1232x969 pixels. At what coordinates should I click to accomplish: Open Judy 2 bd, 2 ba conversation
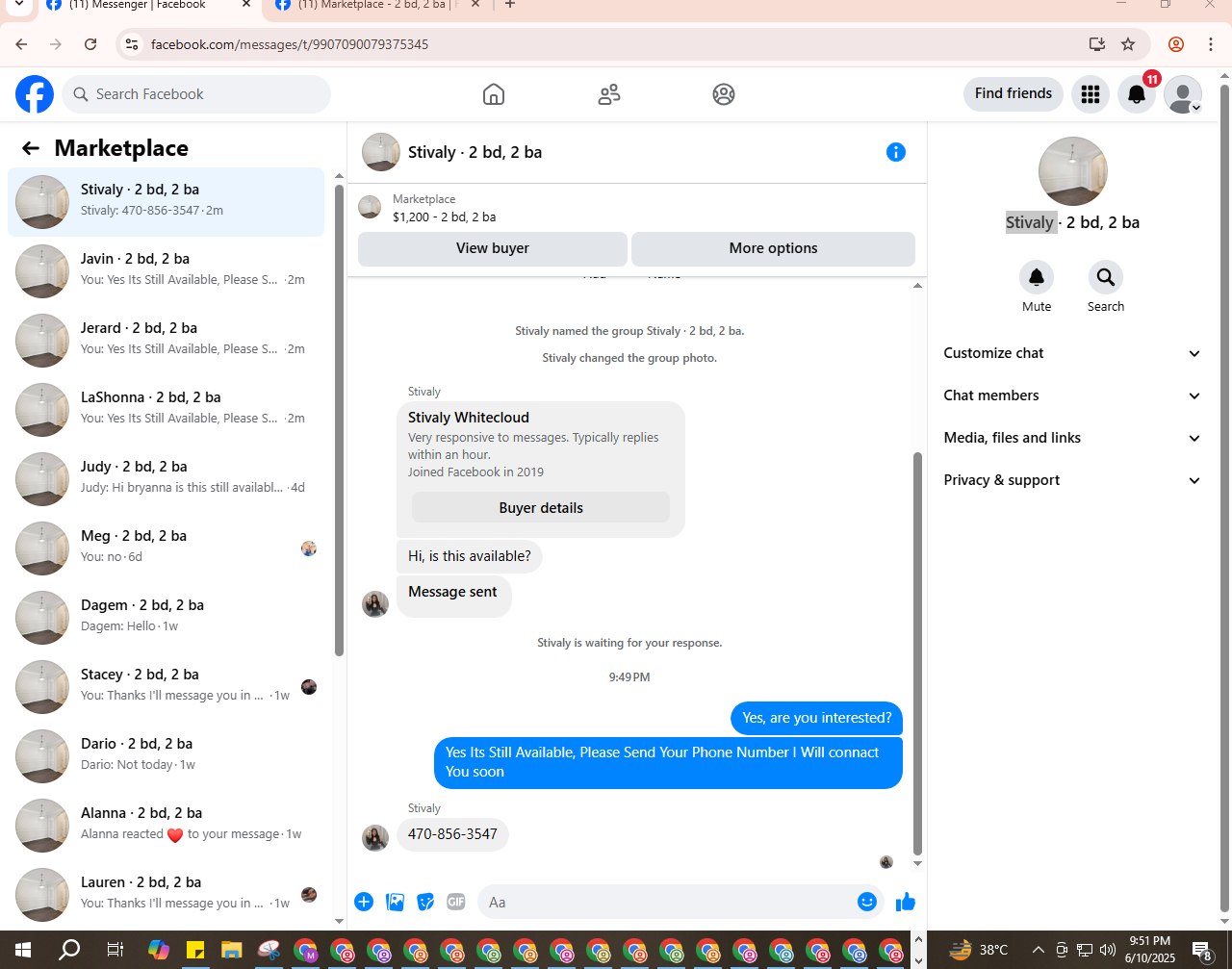pos(167,479)
